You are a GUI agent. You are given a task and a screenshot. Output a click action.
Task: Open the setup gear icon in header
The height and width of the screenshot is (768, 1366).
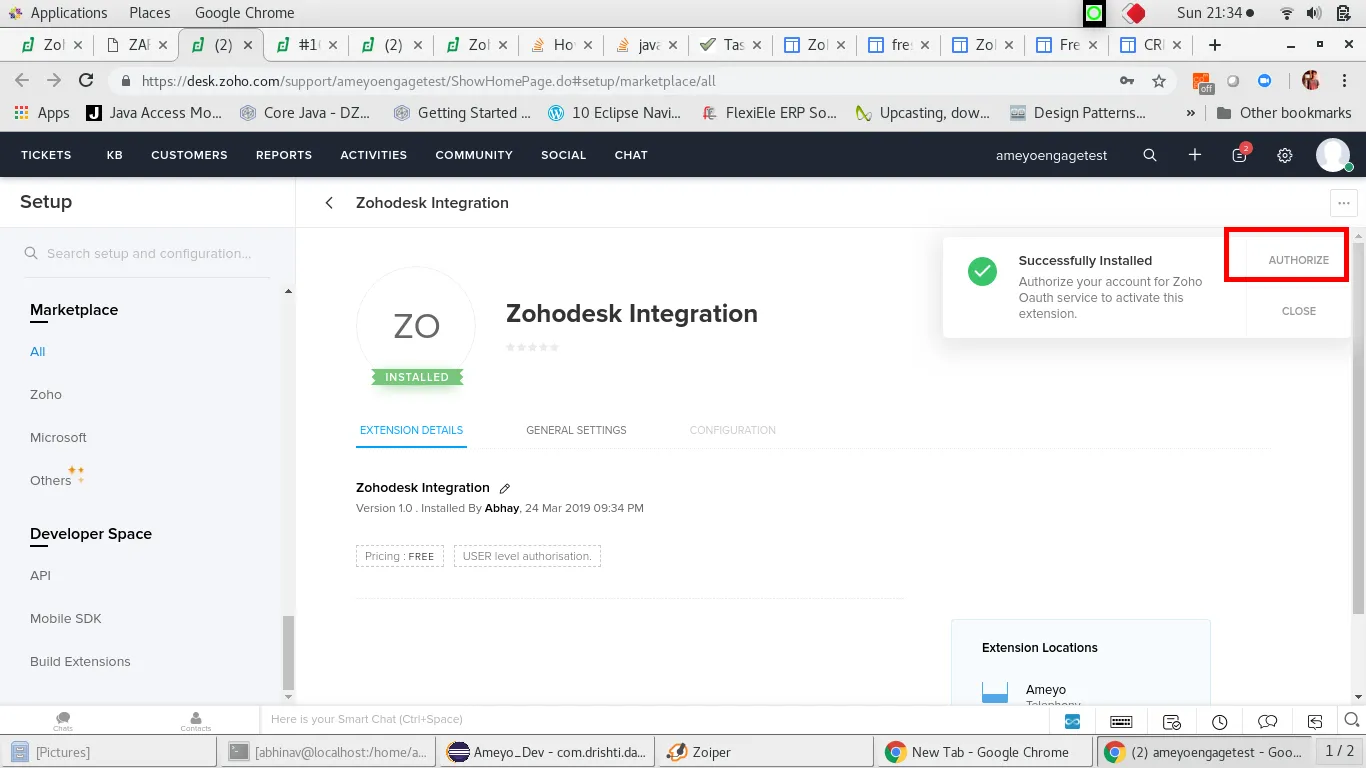point(1285,155)
